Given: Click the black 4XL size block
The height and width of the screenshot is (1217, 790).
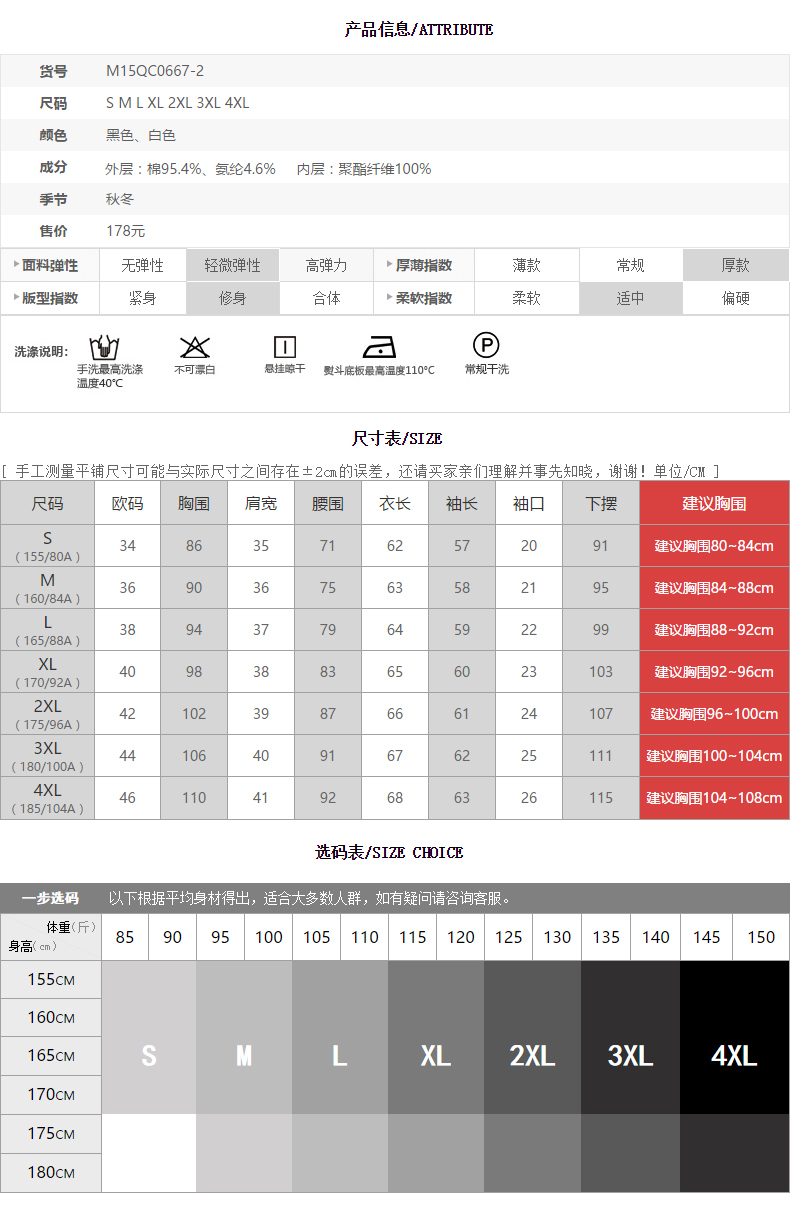Looking at the screenshot, I should click(x=734, y=1055).
